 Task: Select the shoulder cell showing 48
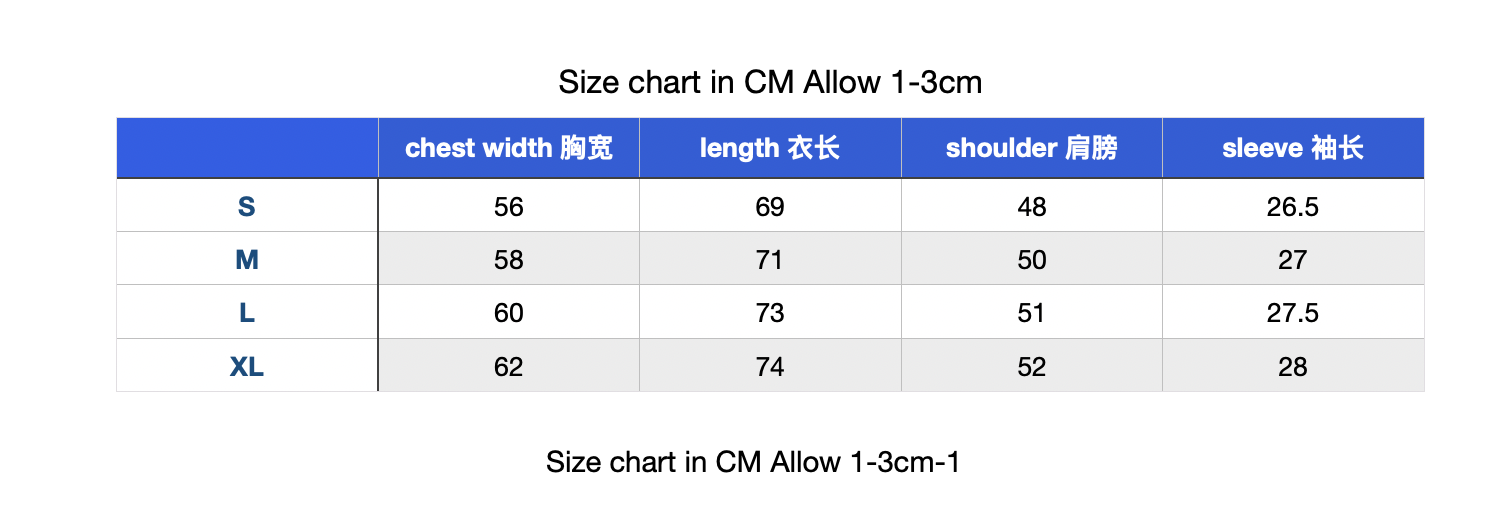[x=1032, y=206]
